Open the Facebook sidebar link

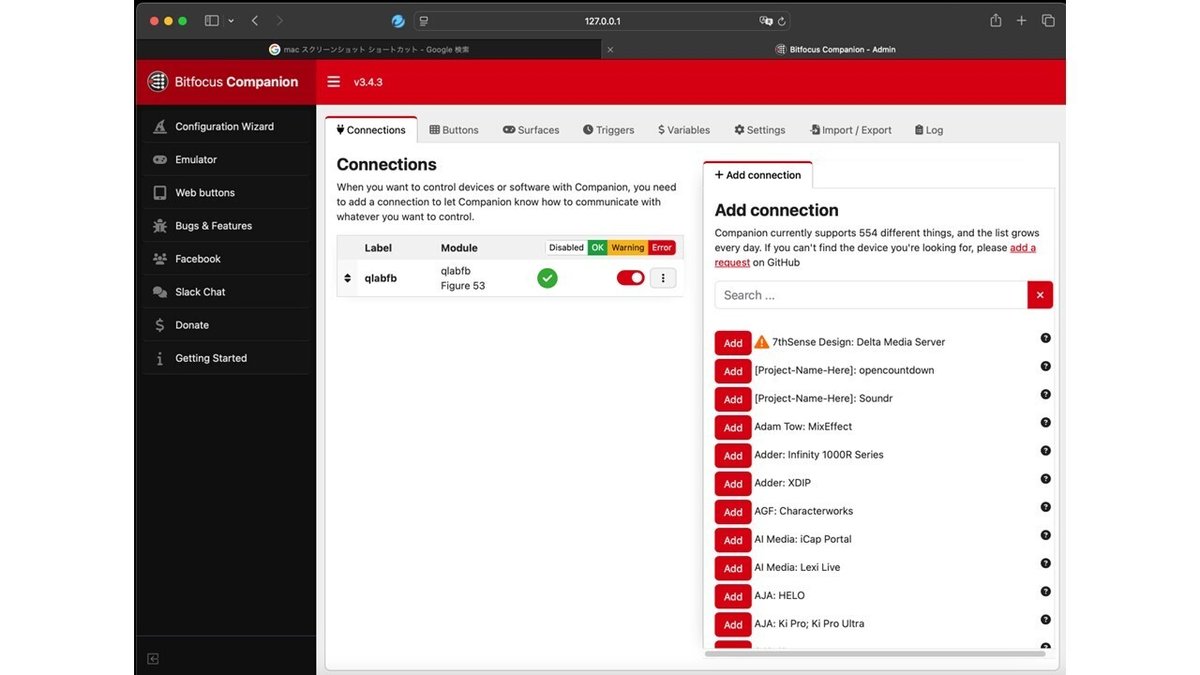(225, 259)
